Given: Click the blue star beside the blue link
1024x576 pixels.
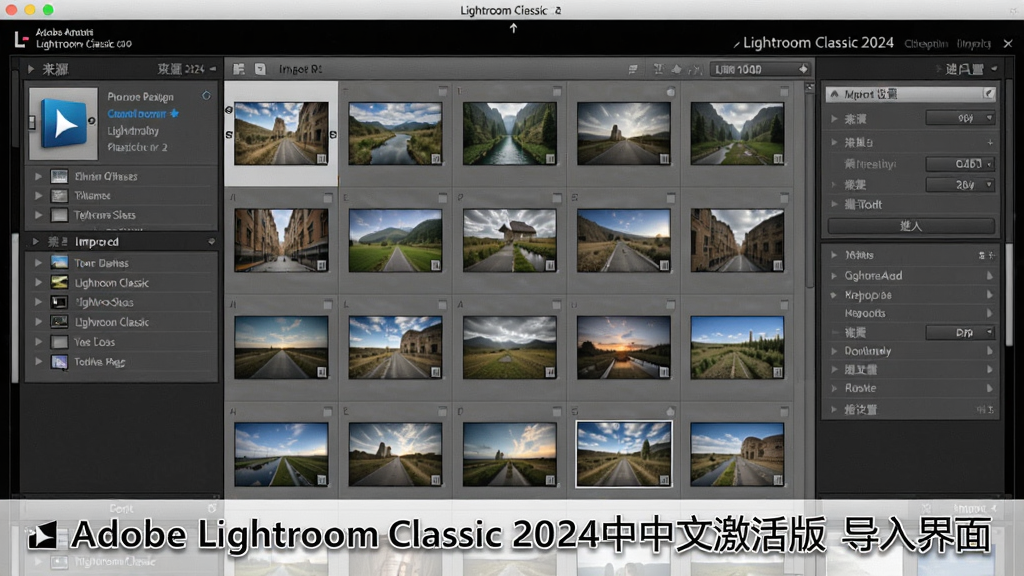Looking at the screenshot, I should (174, 114).
